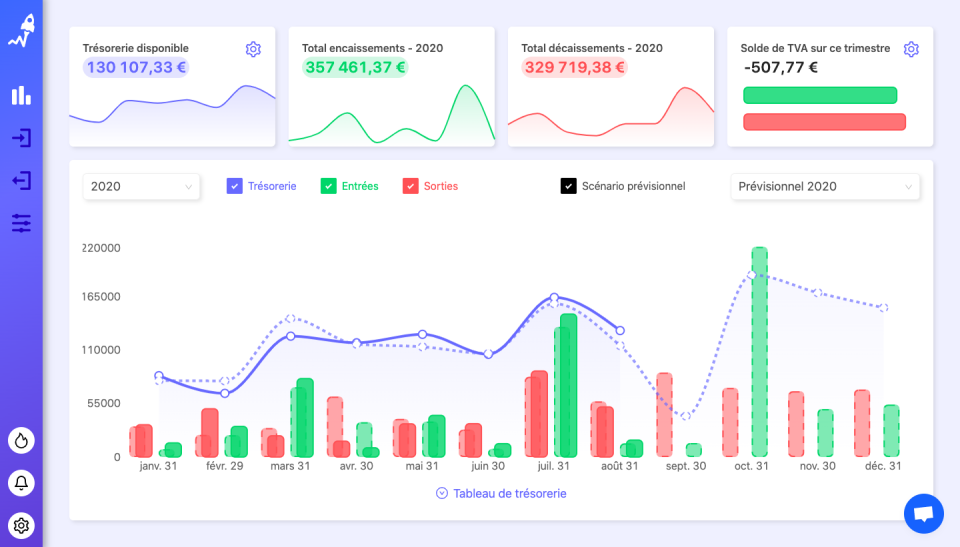This screenshot has width=960, height=547.
Task: Click green TVA progress bar
Action: pyautogui.click(x=820, y=95)
